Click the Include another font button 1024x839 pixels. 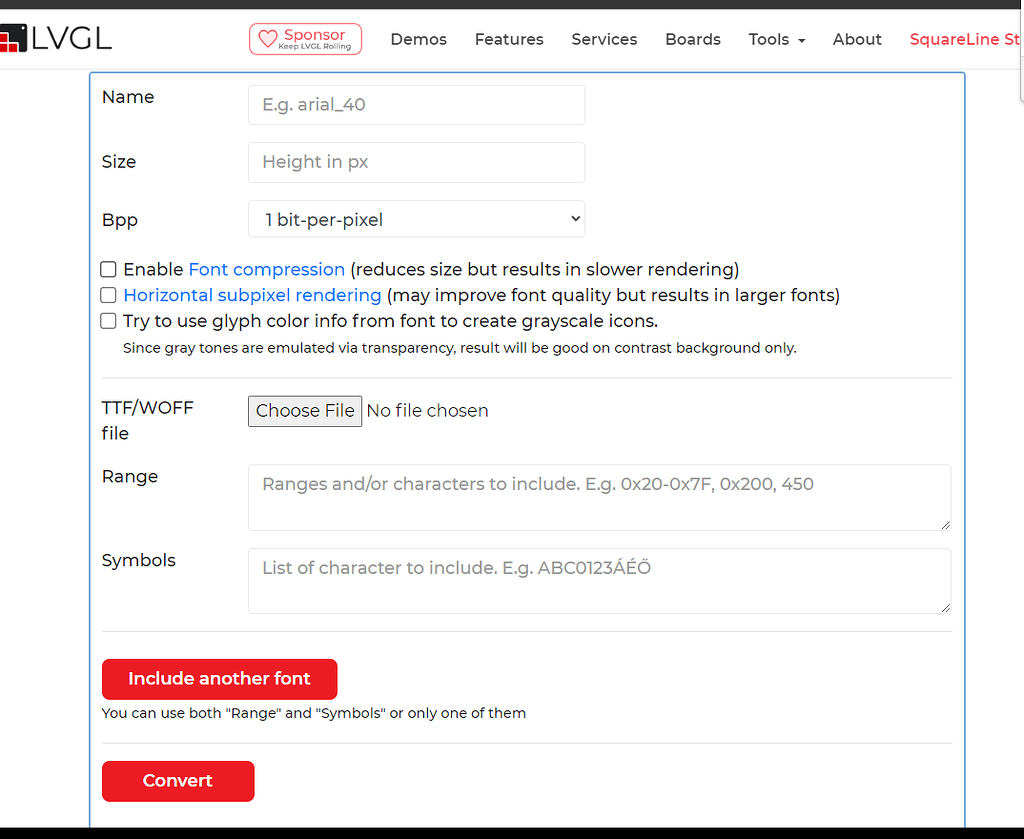pos(219,678)
